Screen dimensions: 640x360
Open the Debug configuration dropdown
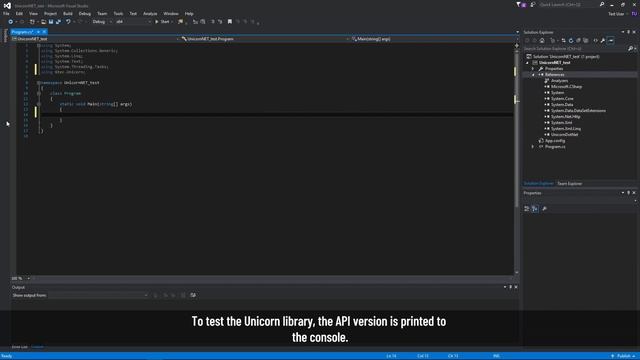click(102, 22)
